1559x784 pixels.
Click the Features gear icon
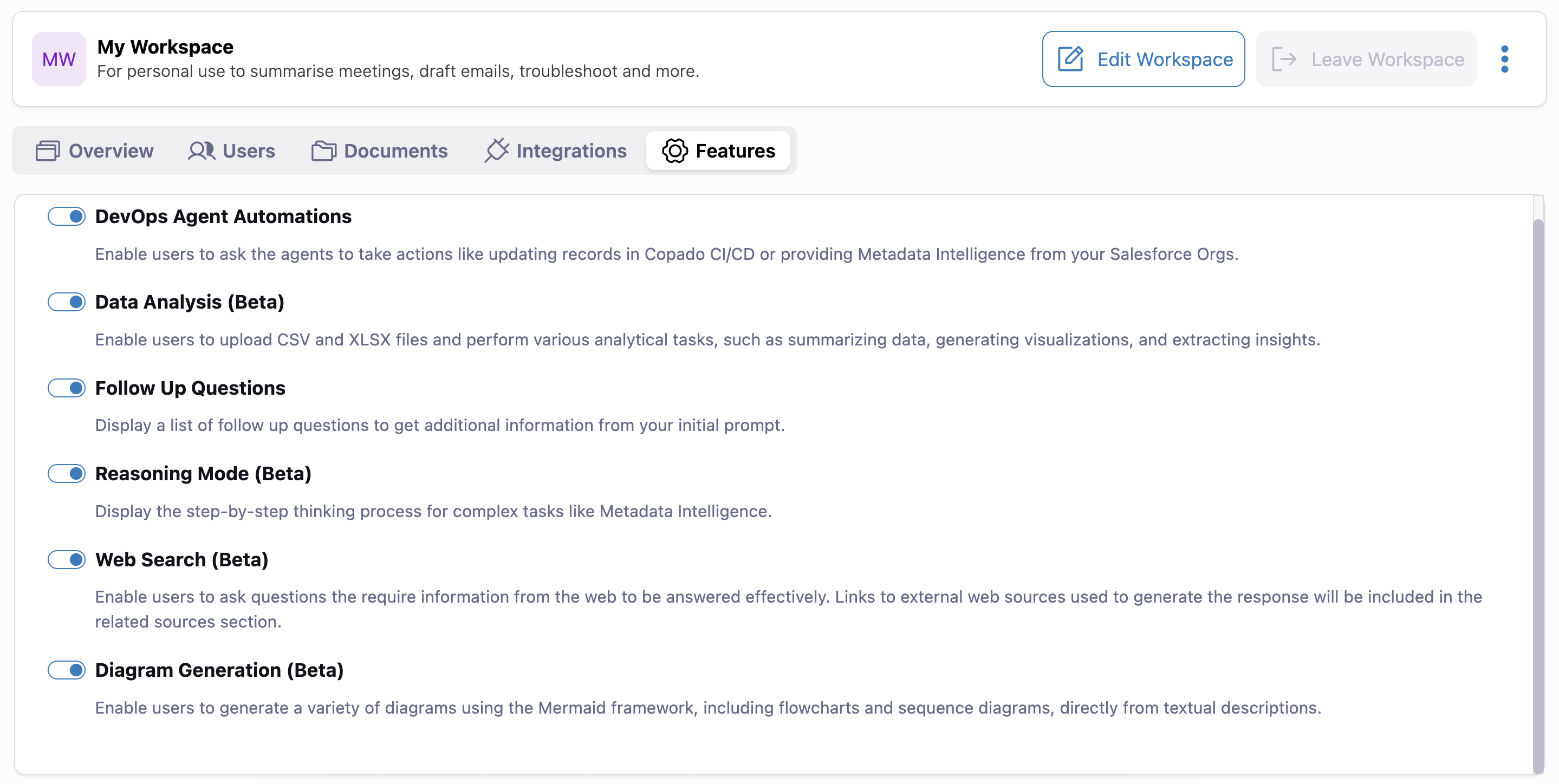pyautogui.click(x=675, y=151)
